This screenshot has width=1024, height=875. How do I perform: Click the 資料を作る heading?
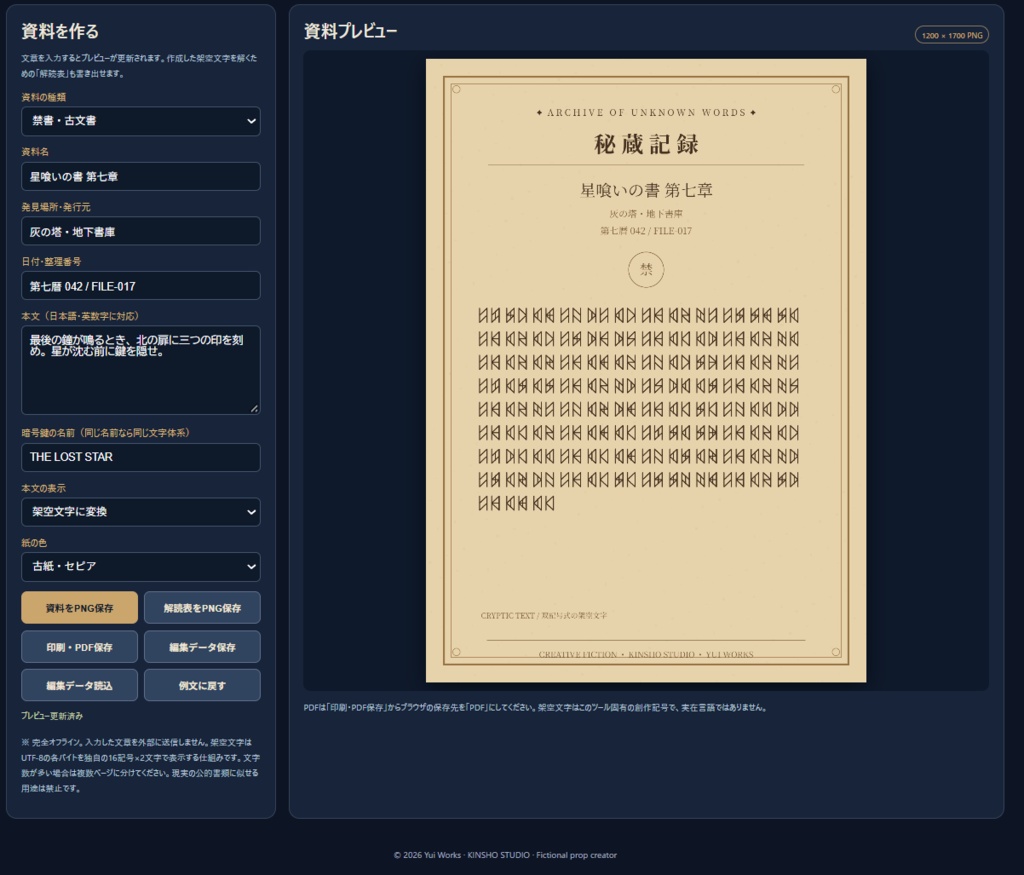[60, 31]
